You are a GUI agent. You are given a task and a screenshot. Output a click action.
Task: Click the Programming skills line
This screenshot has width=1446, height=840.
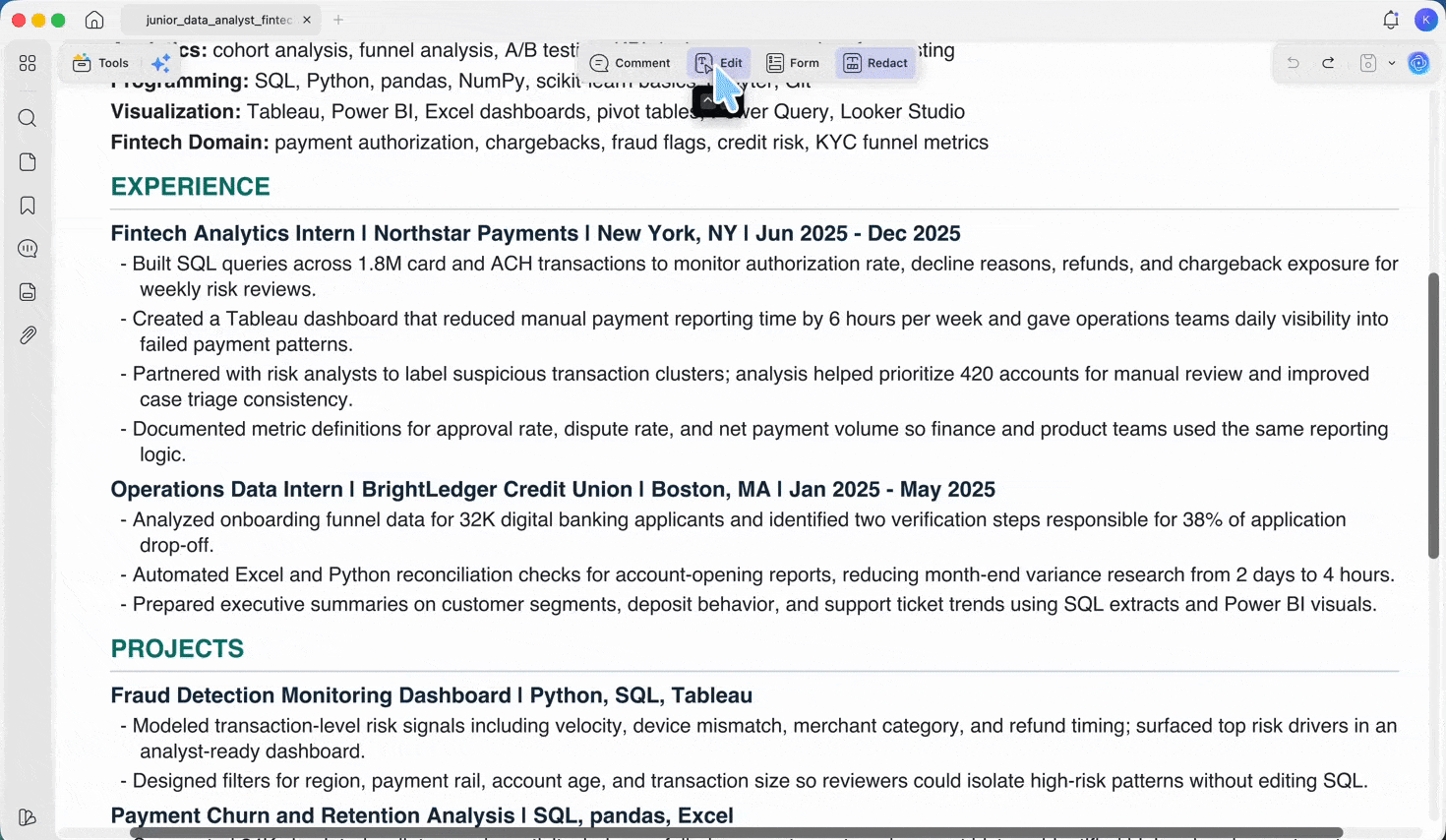[x=460, y=81]
